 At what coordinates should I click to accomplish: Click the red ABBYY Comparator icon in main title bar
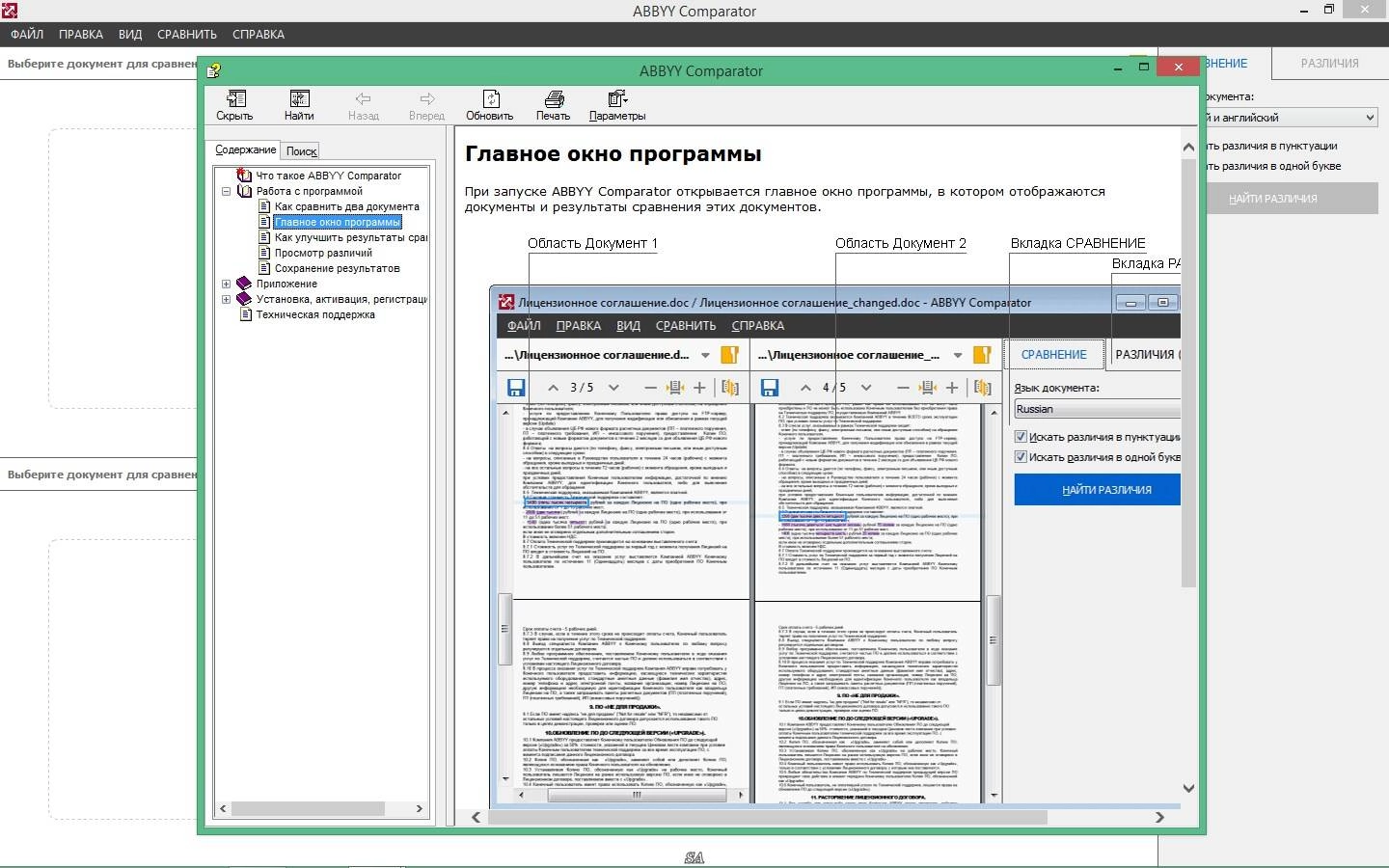[x=10, y=11]
